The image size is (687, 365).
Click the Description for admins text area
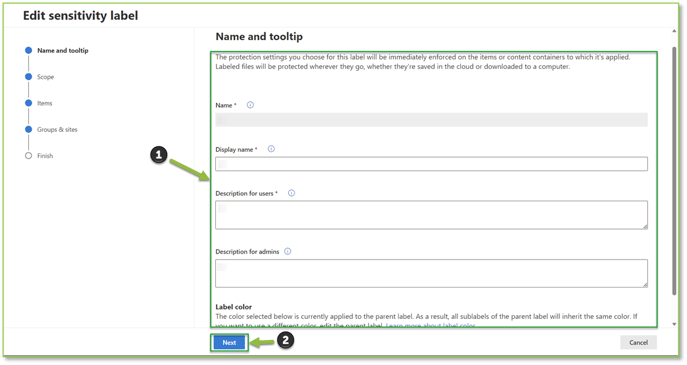click(431, 273)
